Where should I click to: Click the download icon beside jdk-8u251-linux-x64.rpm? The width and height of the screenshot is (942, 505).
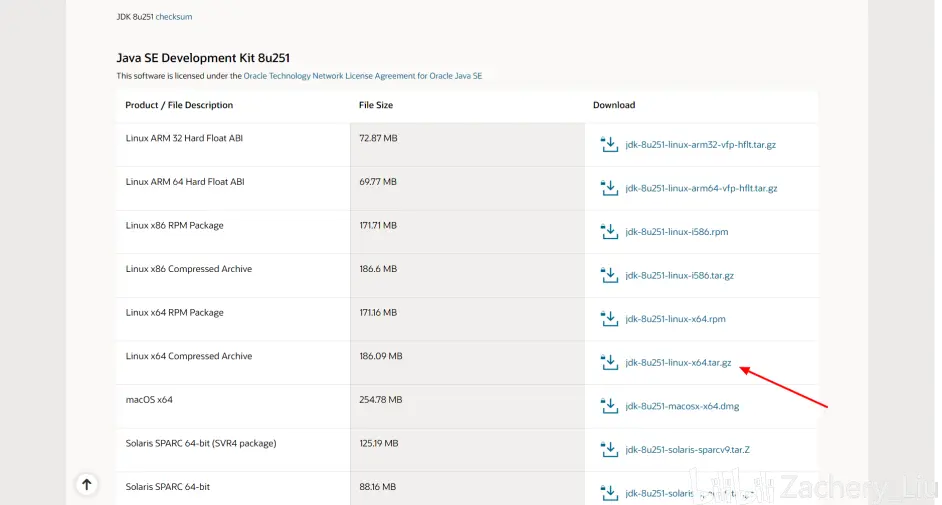[609, 318]
